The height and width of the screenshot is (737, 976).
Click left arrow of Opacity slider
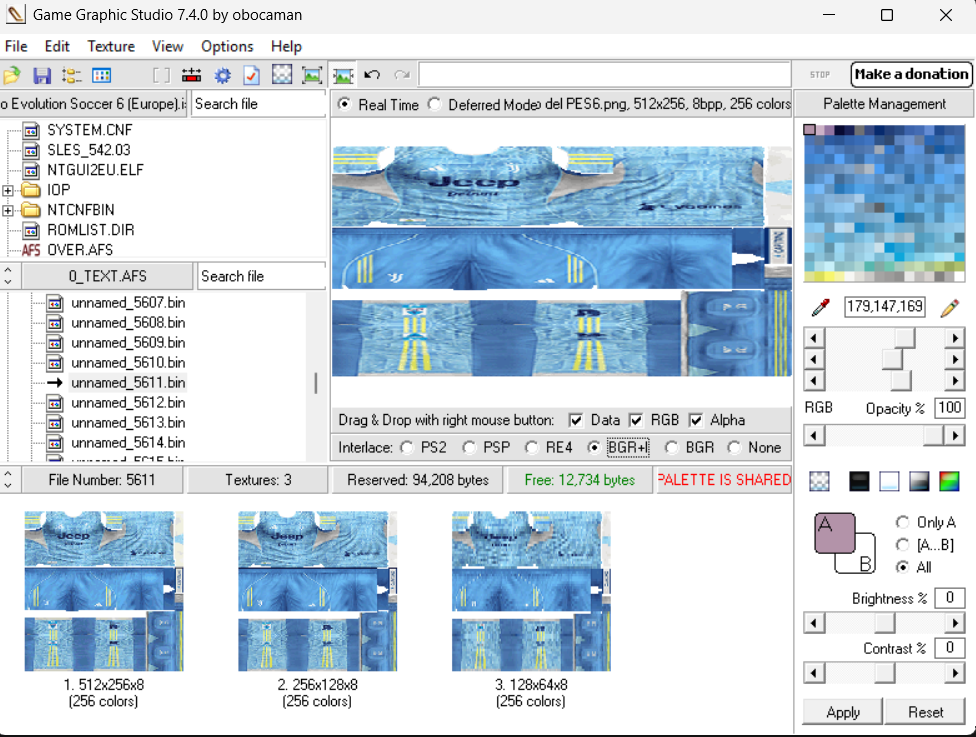pyautogui.click(x=814, y=434)
